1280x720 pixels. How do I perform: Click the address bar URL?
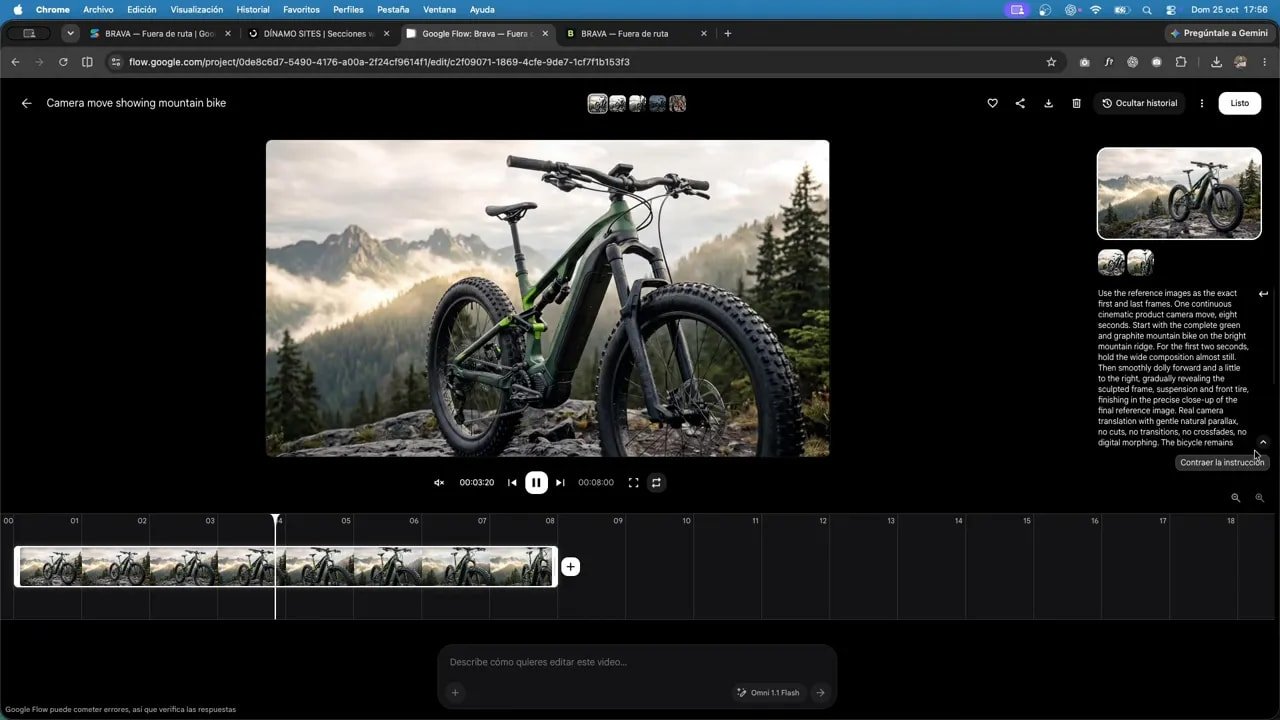coord(379,62)
